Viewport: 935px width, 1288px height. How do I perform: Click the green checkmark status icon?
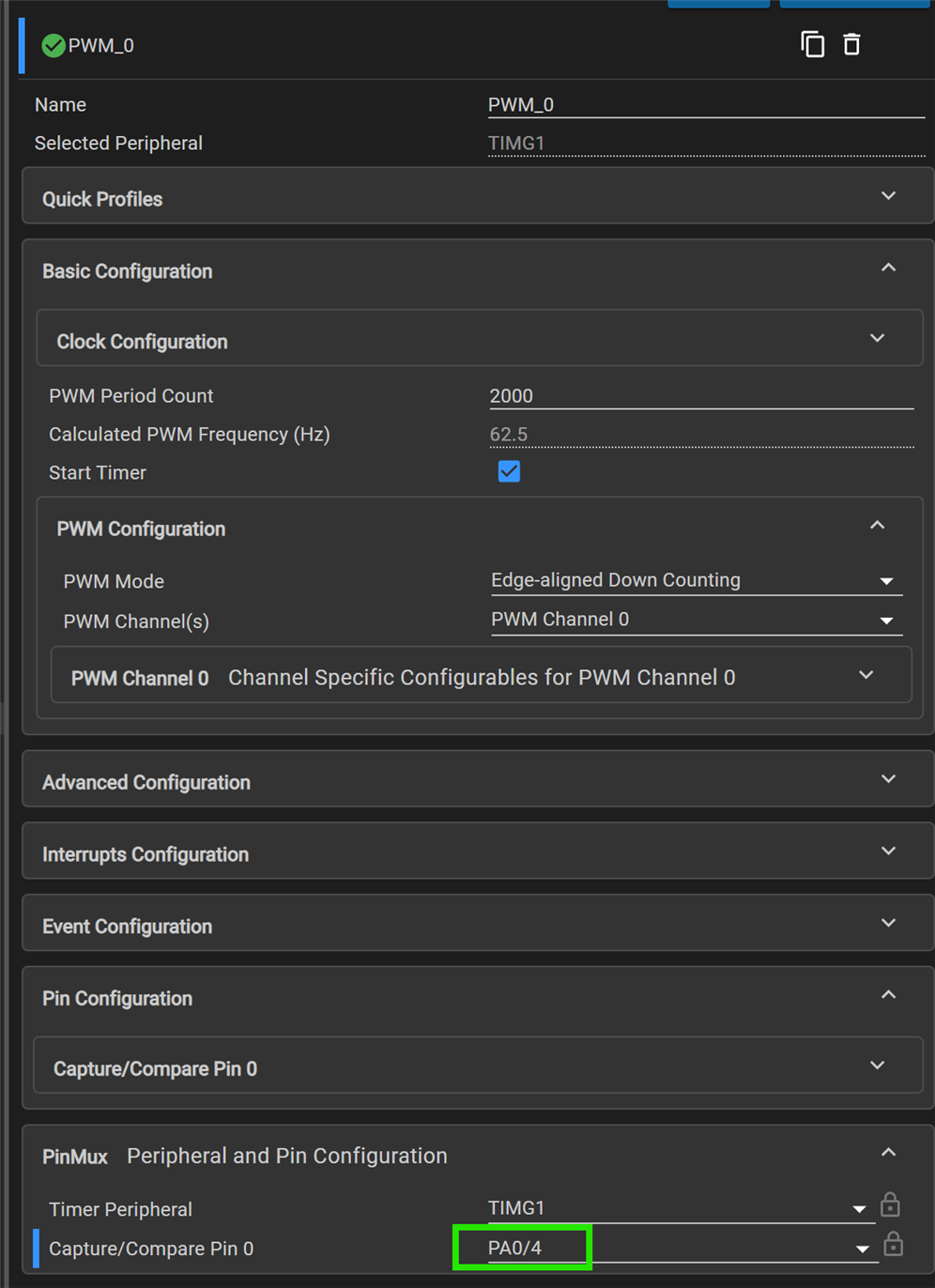tap(54, 45)
